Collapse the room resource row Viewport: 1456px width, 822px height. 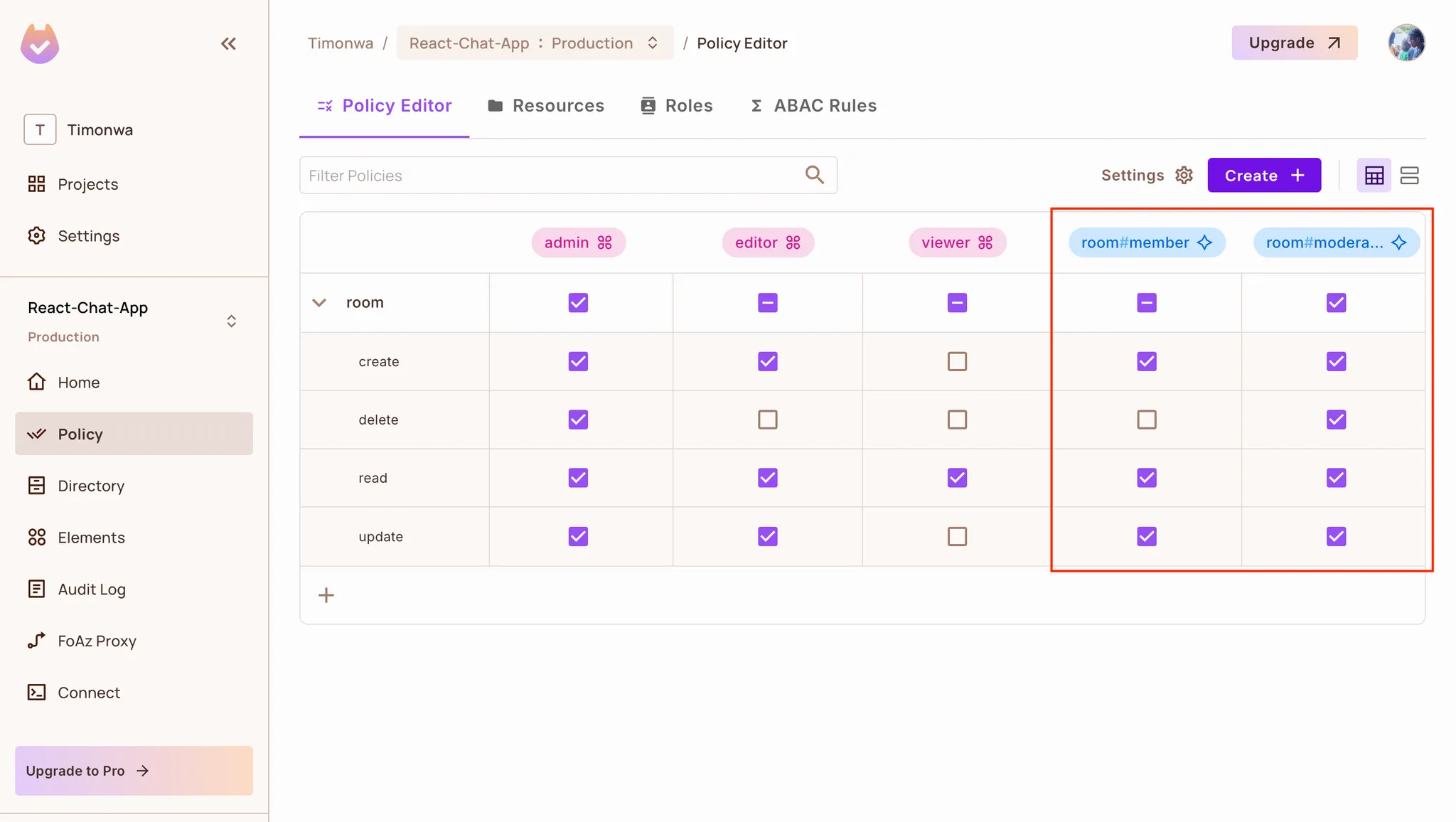(319, 303)
